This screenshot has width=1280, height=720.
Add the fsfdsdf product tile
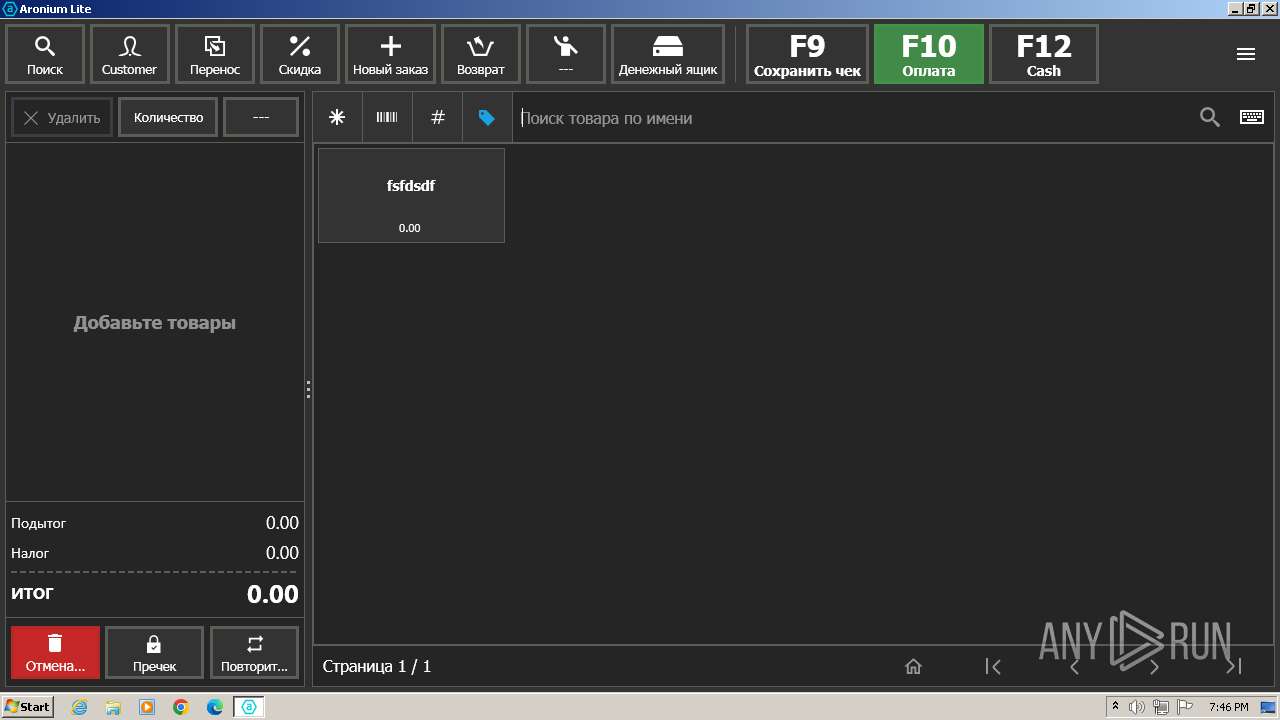coord(411,195)
